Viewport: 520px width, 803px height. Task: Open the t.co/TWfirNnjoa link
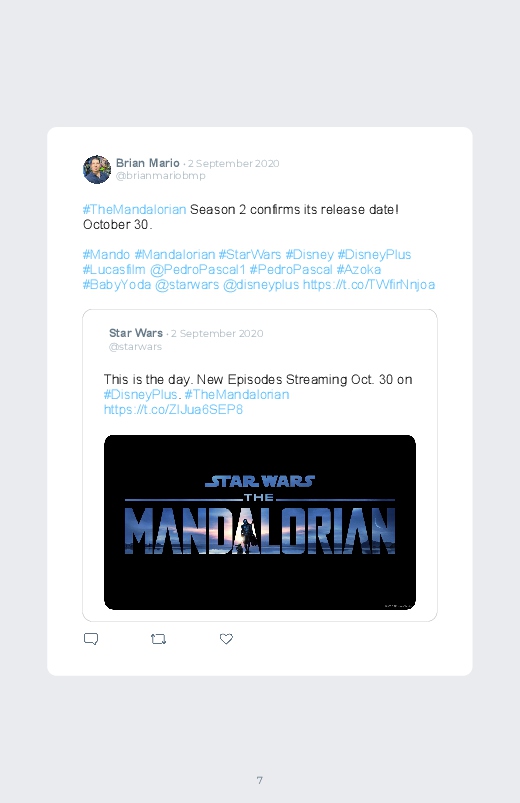pyautogui.click(x=369, y=284)
